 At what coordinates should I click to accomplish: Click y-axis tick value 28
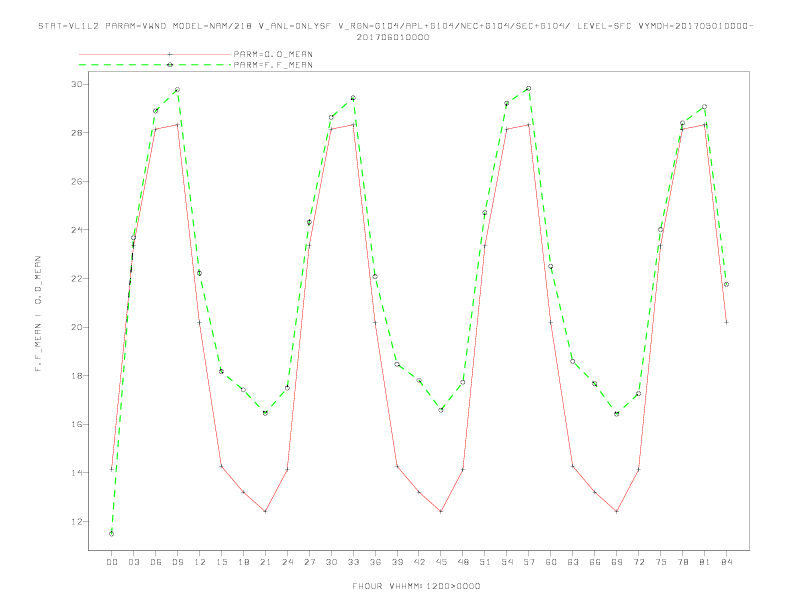click(x=77, y=133)
